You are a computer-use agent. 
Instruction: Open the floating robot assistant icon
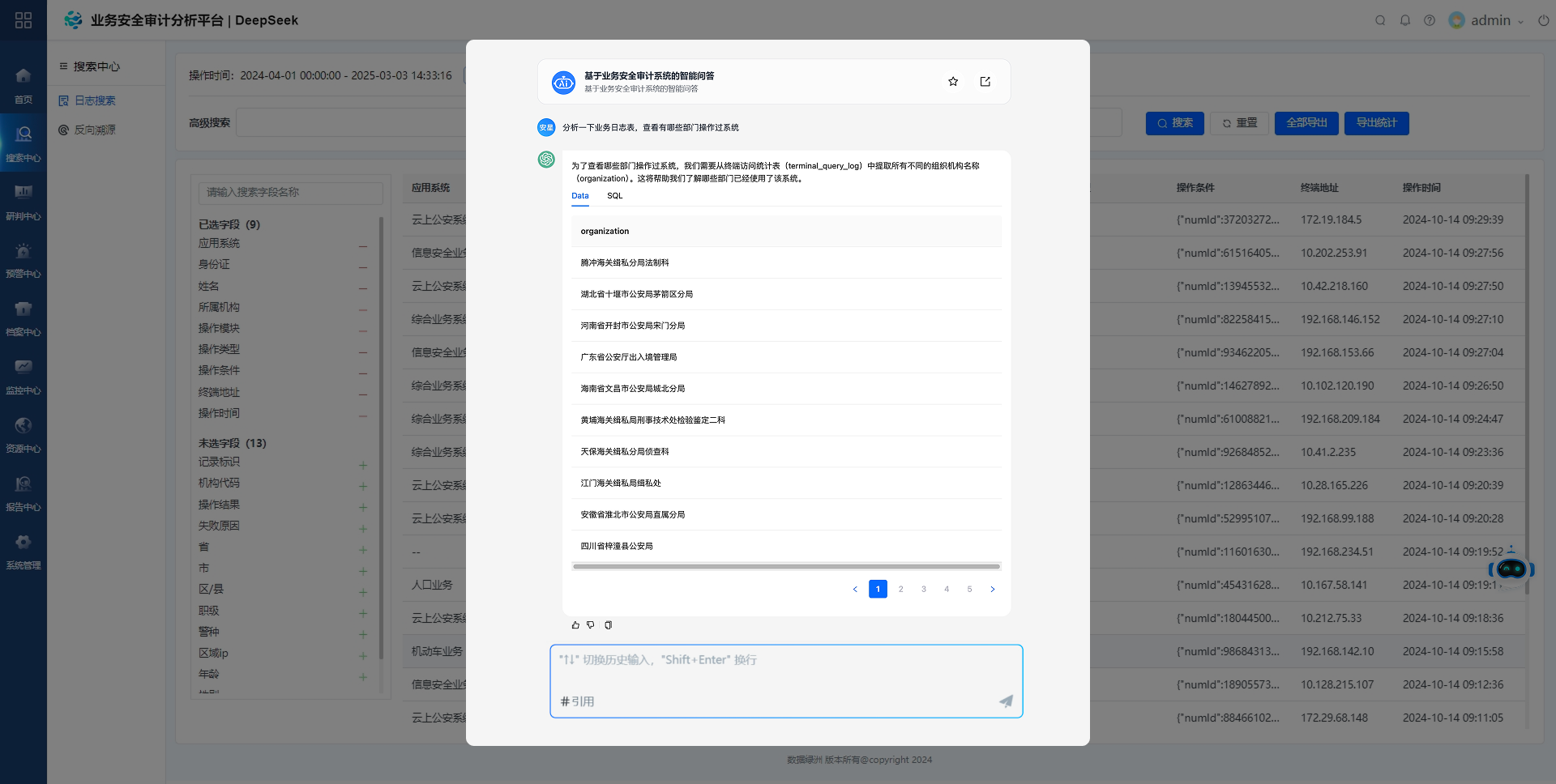click(1511, 569)
